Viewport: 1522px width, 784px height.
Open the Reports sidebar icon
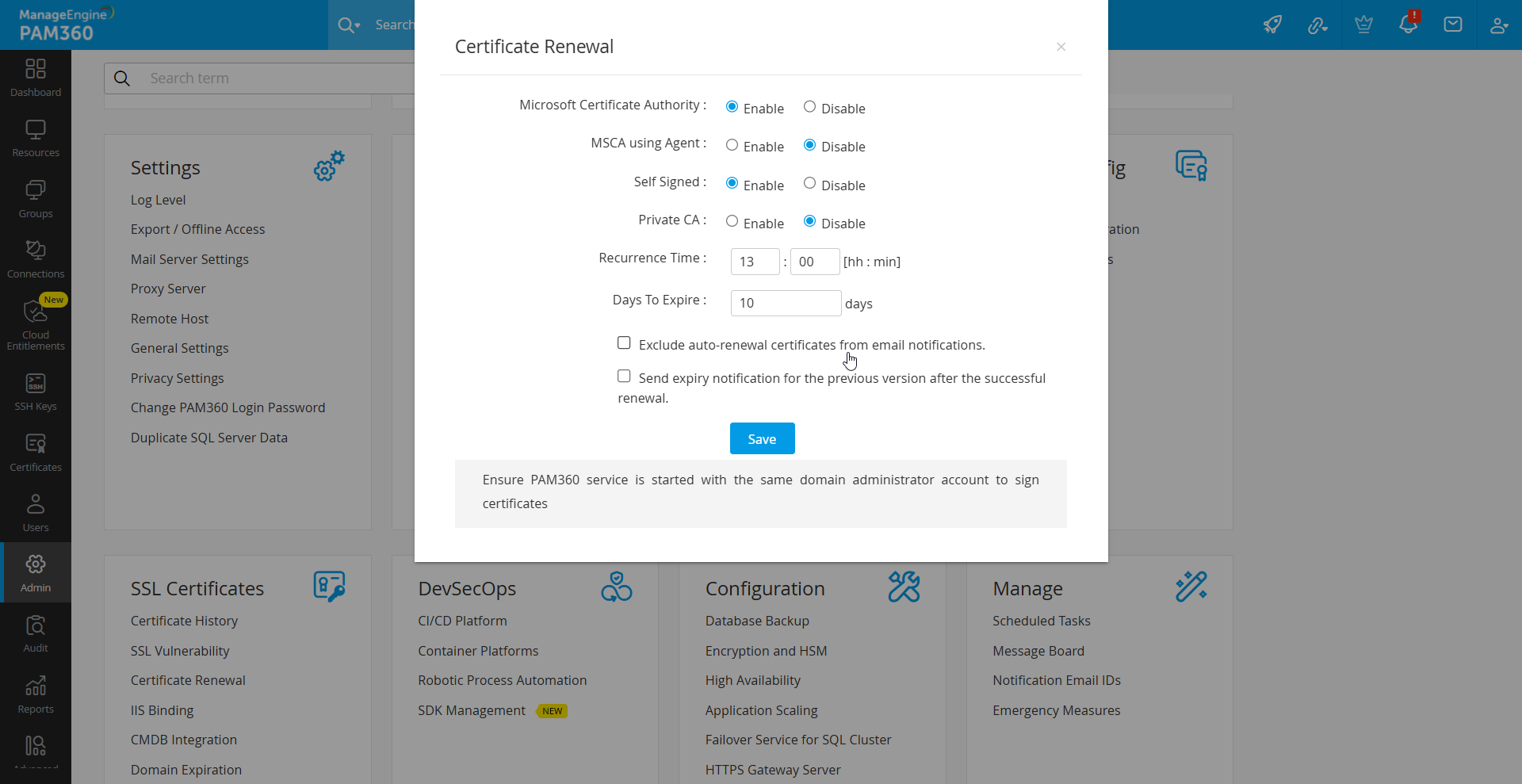point(36,694)
